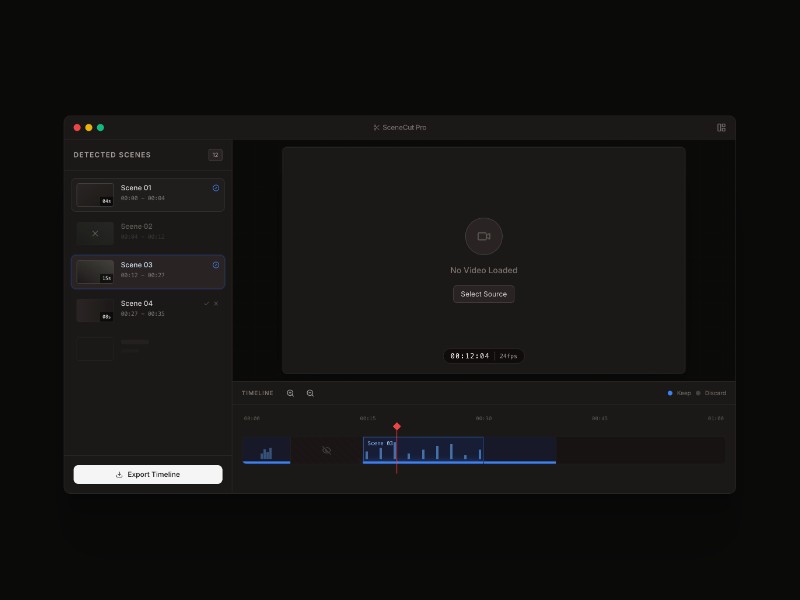Viewport: 800px width, 600px height.
Task: Reject Scene 04 with its X control
Action: point(215,303)
